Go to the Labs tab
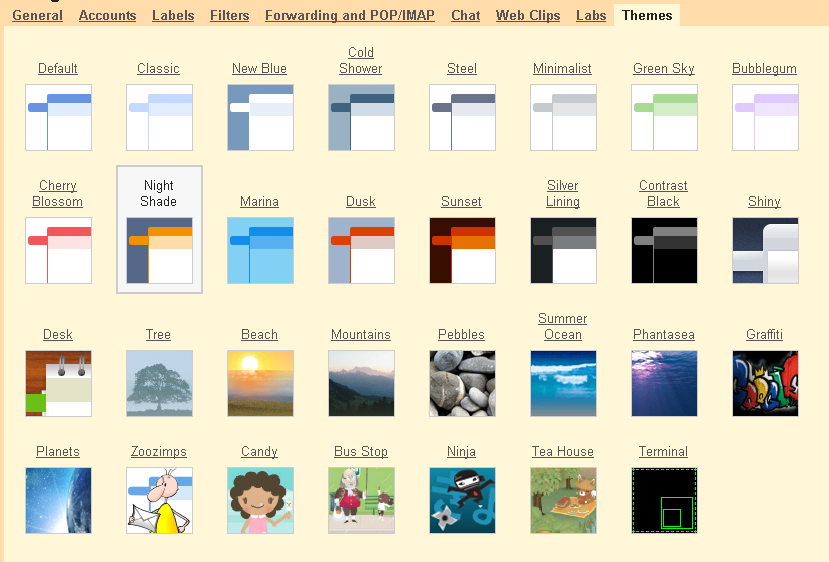 click(x=591, y=15)
